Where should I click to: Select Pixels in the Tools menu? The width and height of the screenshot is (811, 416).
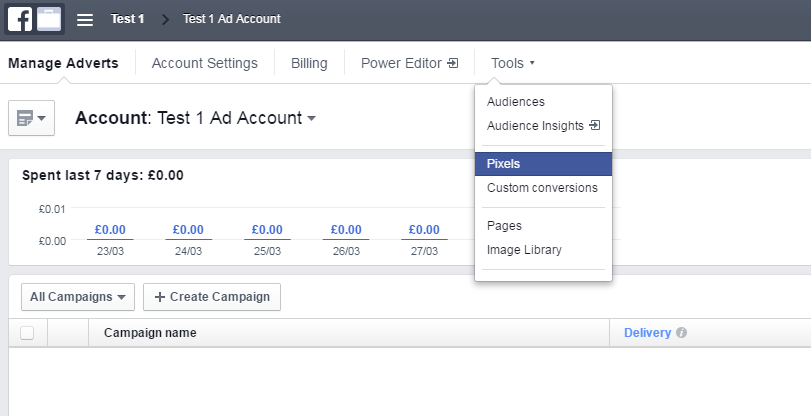coord(543,164)
